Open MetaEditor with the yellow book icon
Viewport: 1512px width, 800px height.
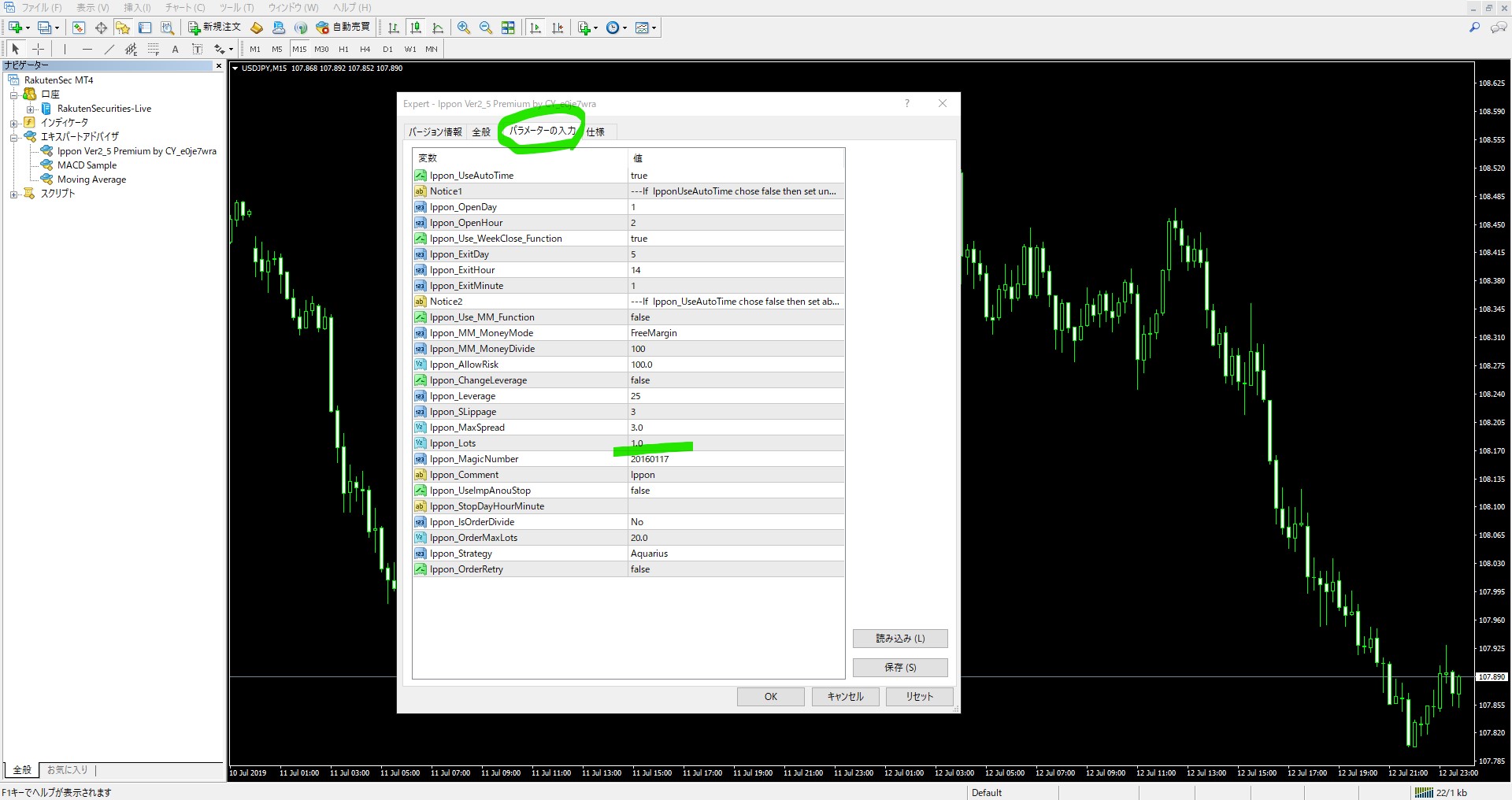pos(257,28)
